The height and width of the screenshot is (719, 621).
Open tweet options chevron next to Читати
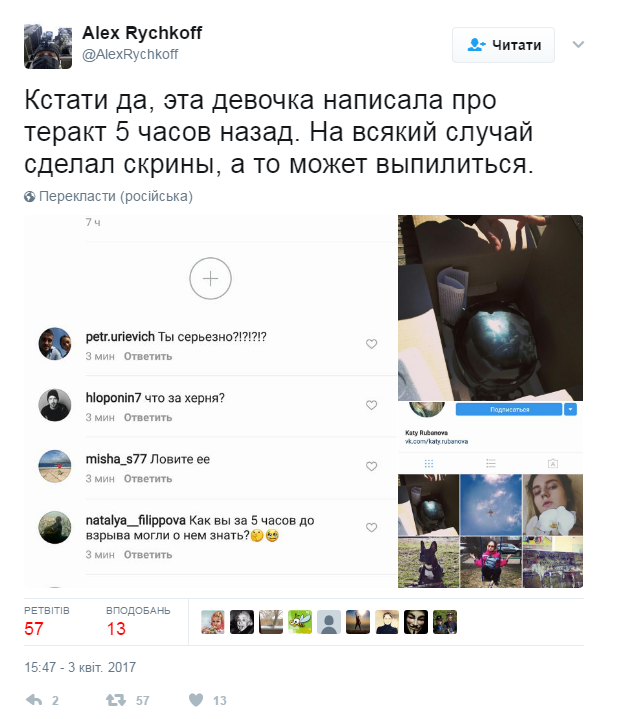click(x=578, y=44)
